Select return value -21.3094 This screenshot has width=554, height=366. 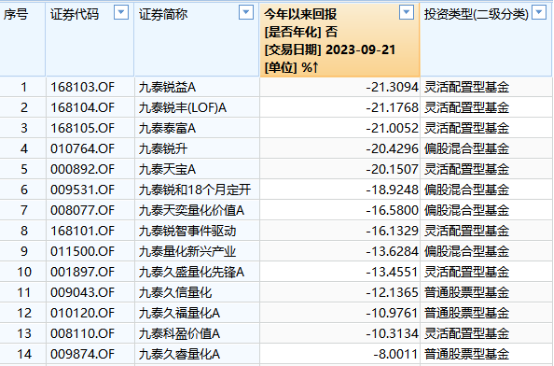pos(392,87)
